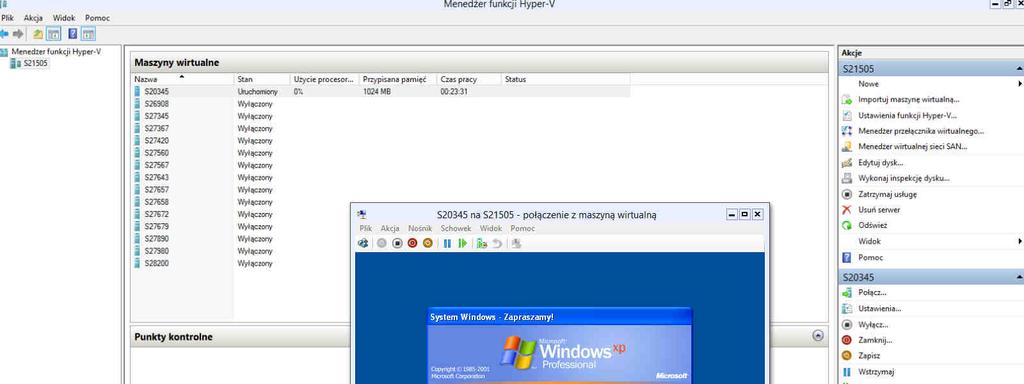Open the Nośnik menu in VM window
The image size is (1024, 384).
click(420, 229)
